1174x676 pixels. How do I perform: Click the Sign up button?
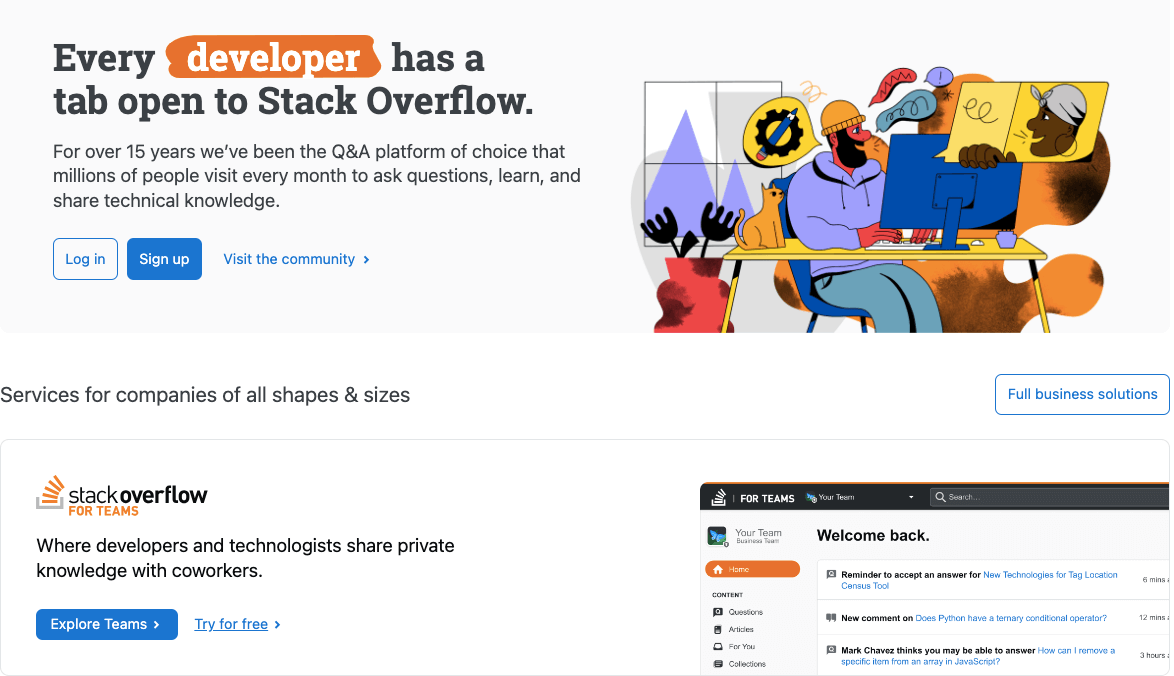point(164,259)
